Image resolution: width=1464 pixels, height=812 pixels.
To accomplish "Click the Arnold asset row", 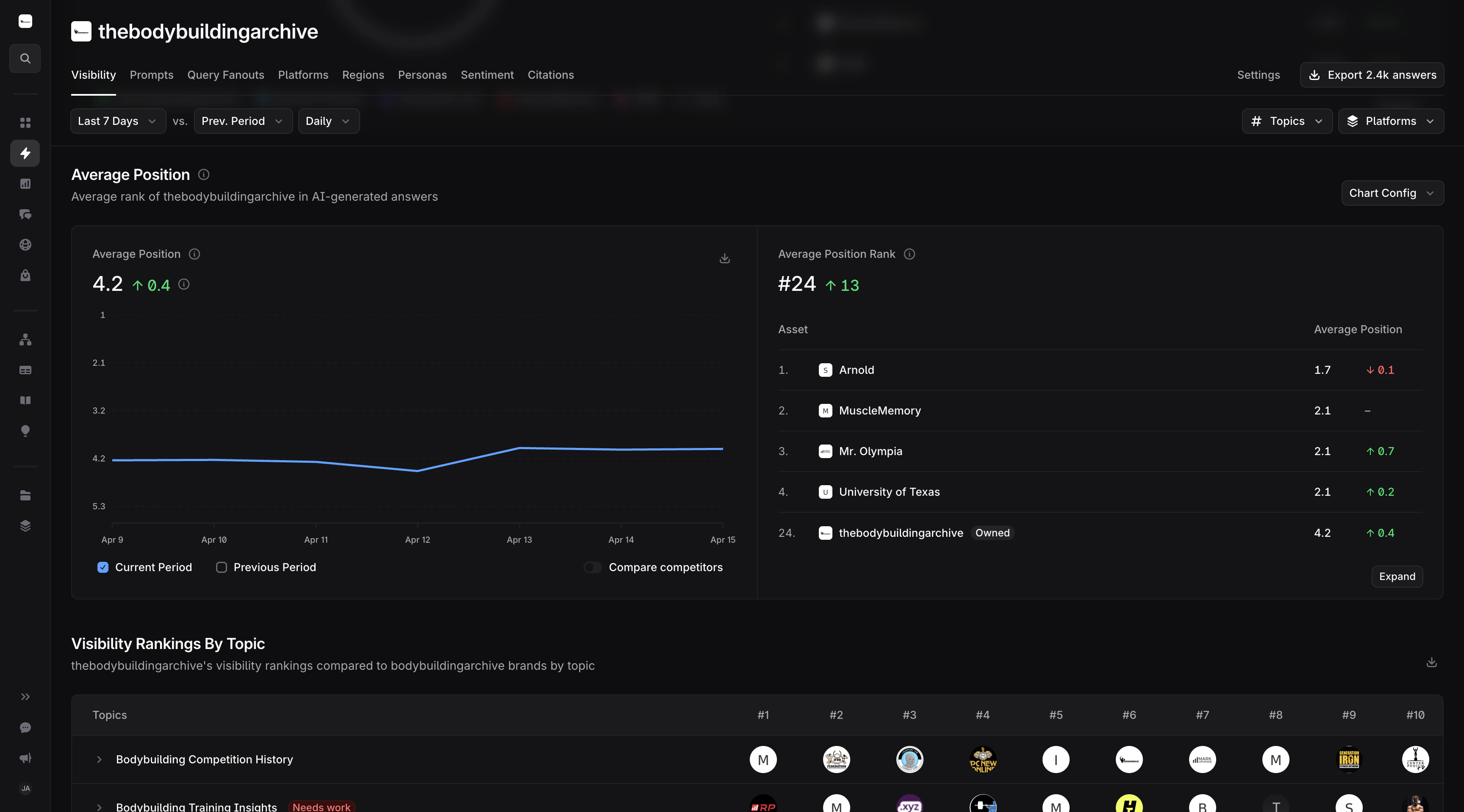I will (x=1100, y=370).
